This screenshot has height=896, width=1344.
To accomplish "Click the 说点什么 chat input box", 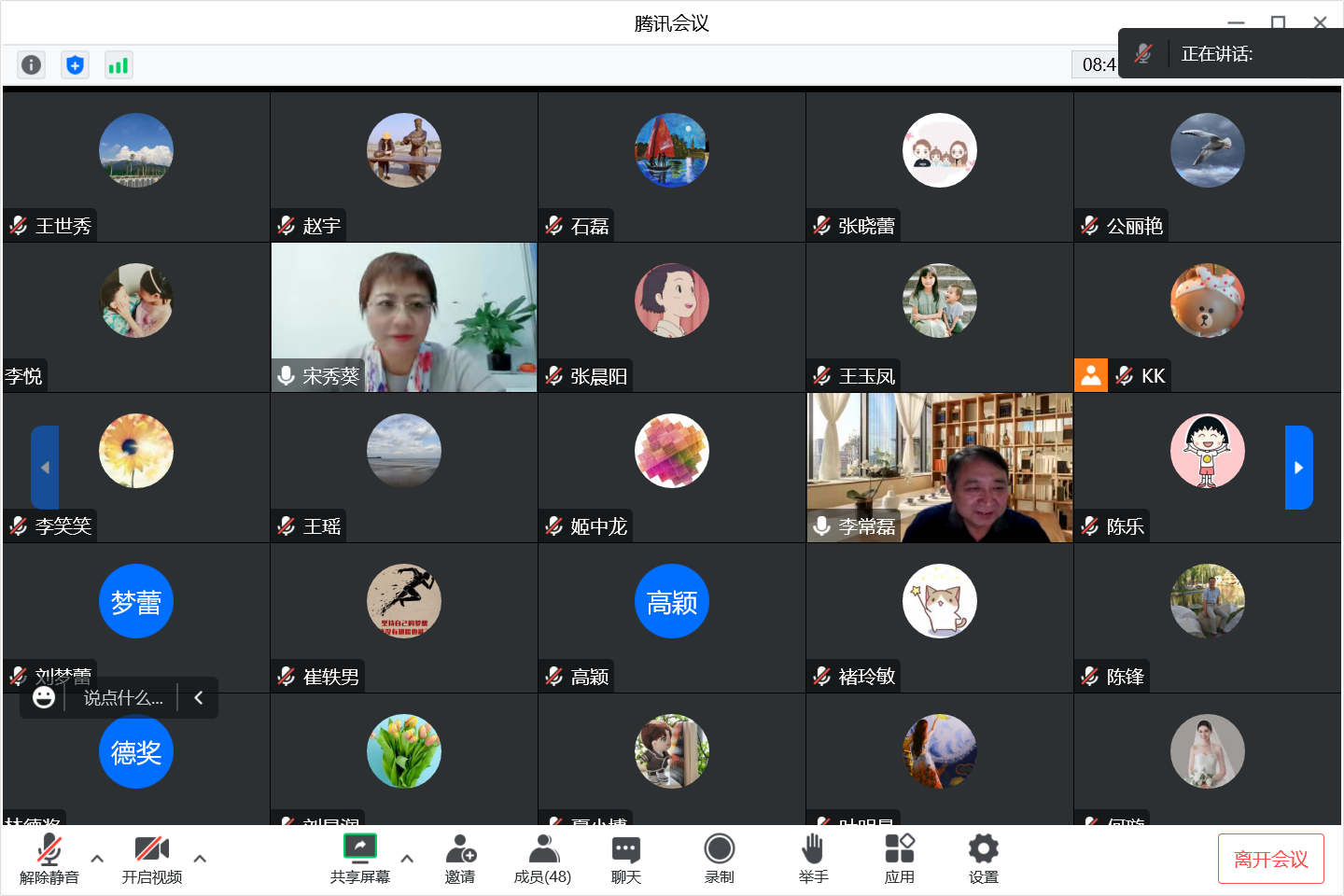I will click(123, 698).
